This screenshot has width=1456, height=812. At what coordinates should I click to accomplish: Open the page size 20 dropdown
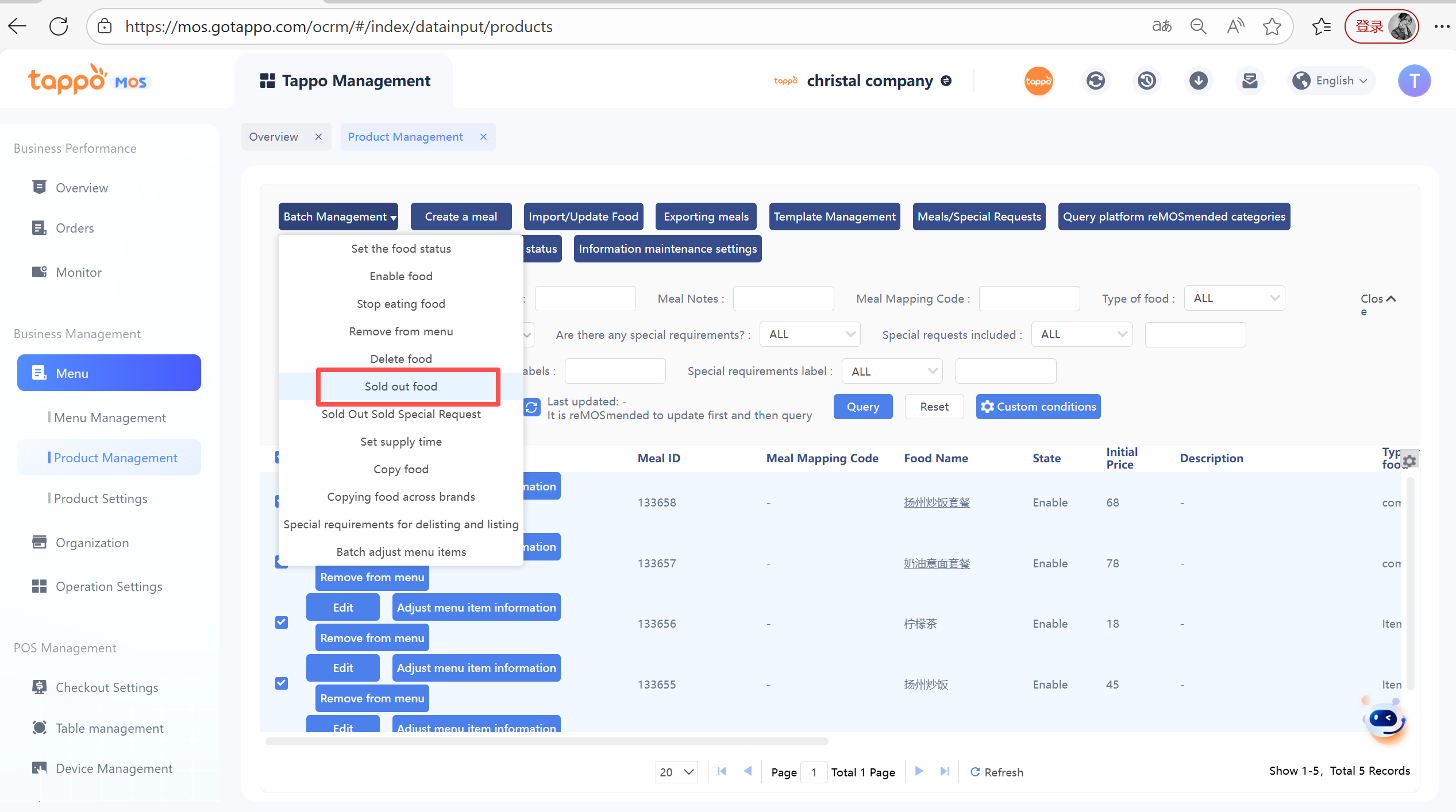coord(676,772)
